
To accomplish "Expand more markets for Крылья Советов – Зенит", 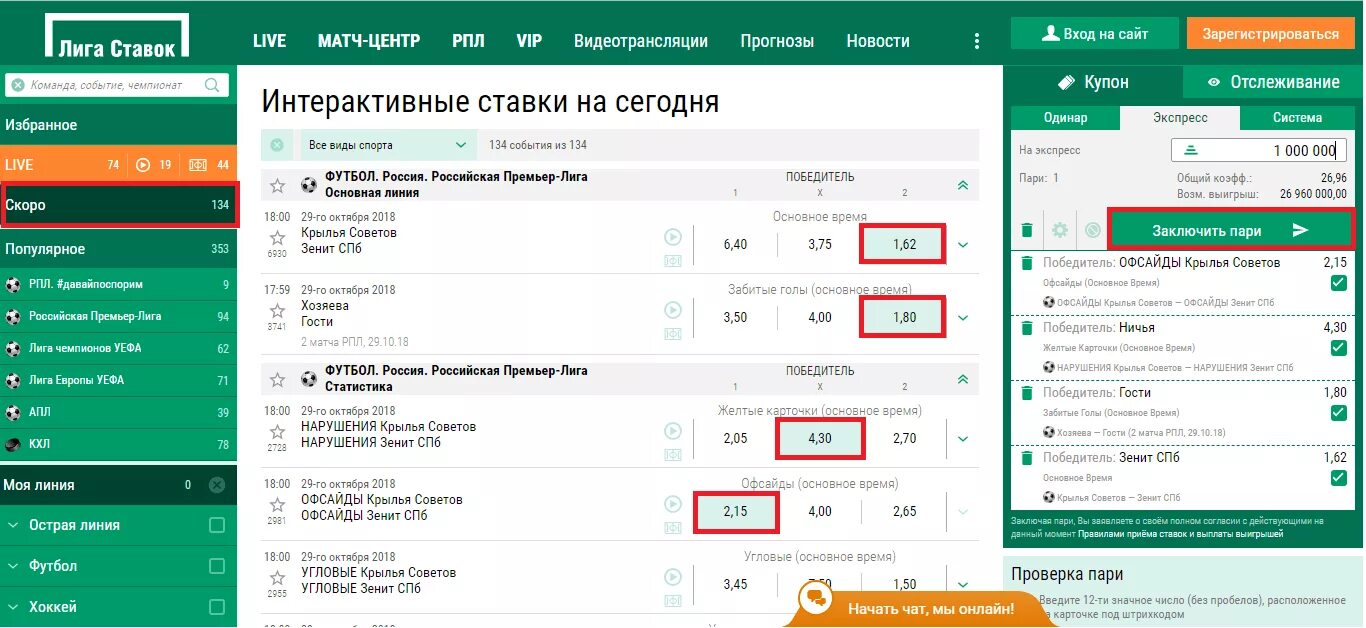I will [x=963, y=245].
